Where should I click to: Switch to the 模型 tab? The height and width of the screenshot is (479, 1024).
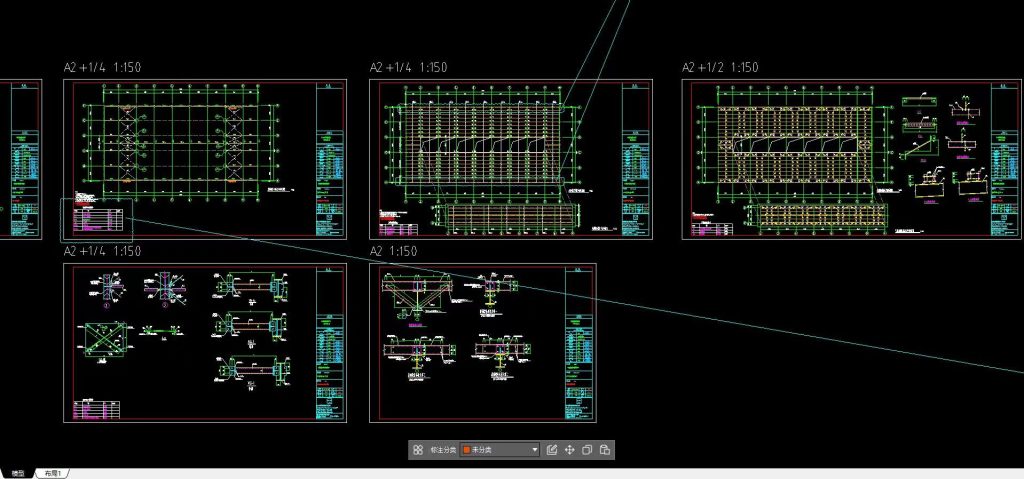tap(17, 473)
